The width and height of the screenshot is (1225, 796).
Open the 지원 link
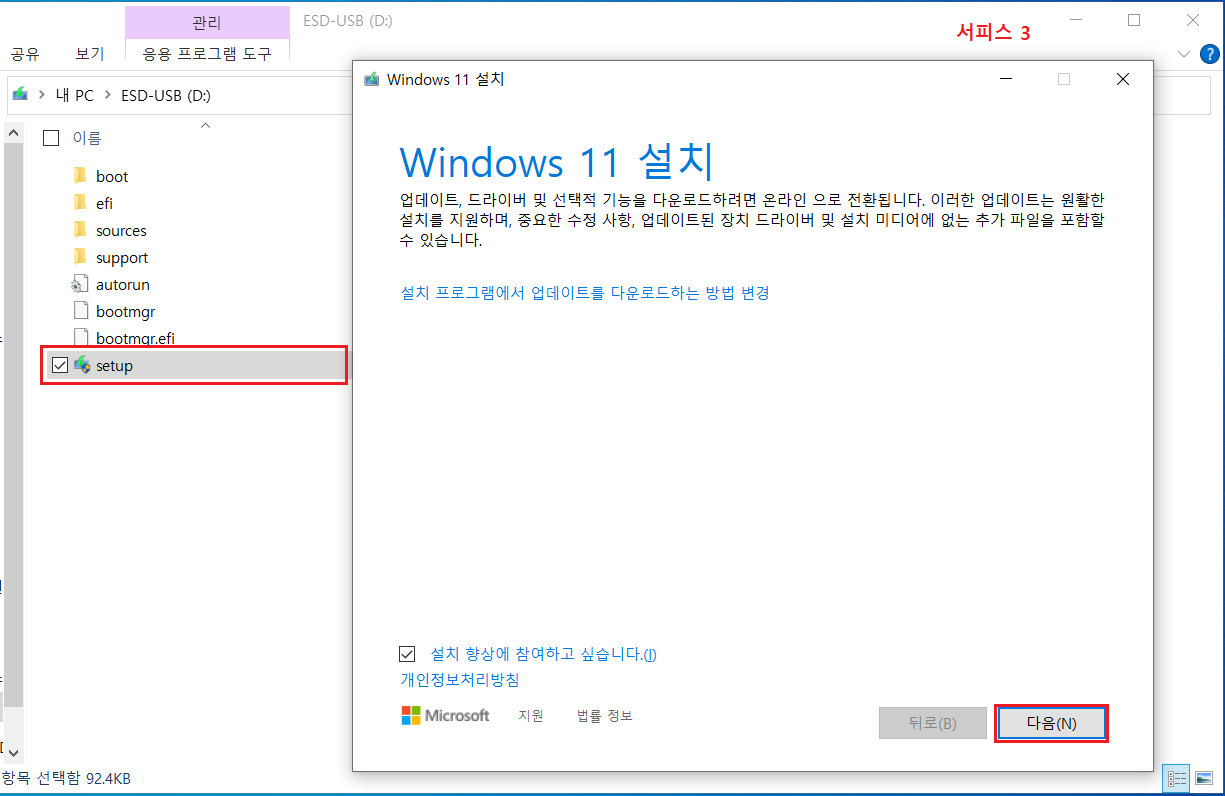(x=531, y=716)
